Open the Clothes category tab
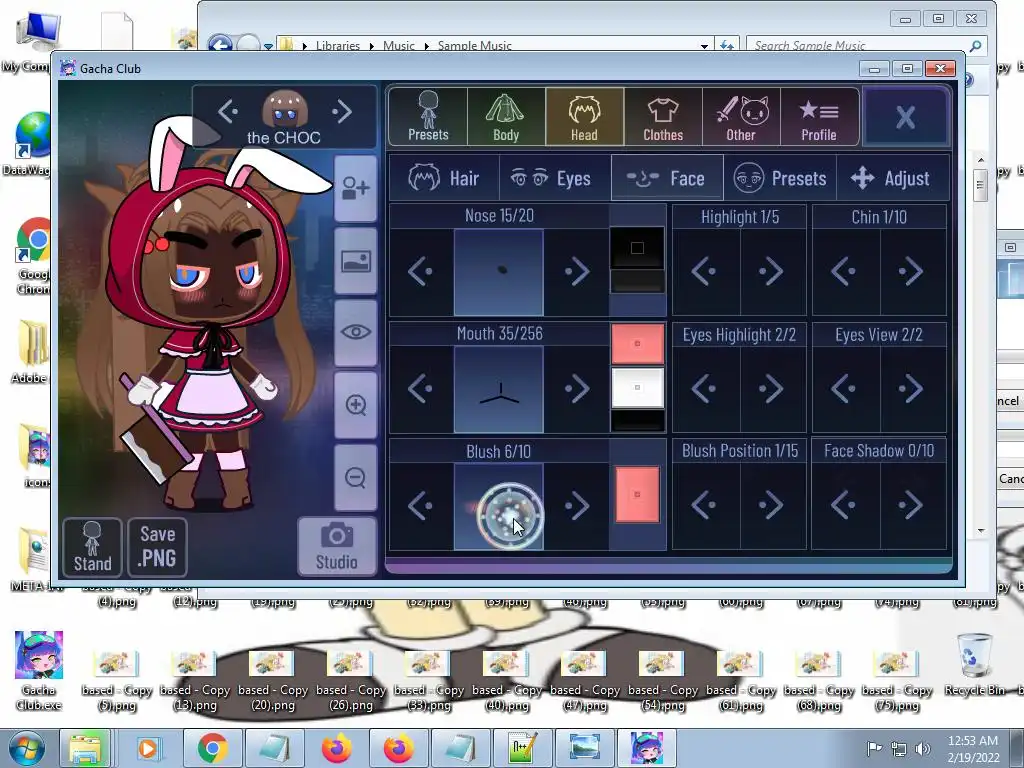Viewport: 1024px width, 768px height. pyautogui.click(x=663, y=117)
